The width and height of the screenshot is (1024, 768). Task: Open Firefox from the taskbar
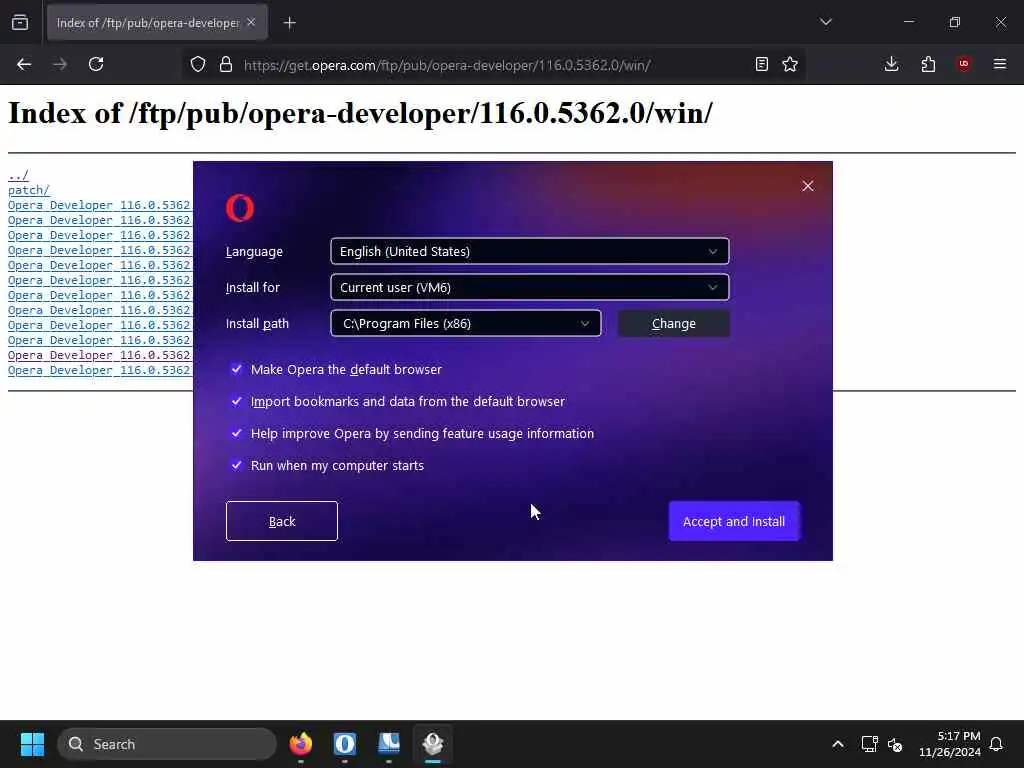point(300,744)
